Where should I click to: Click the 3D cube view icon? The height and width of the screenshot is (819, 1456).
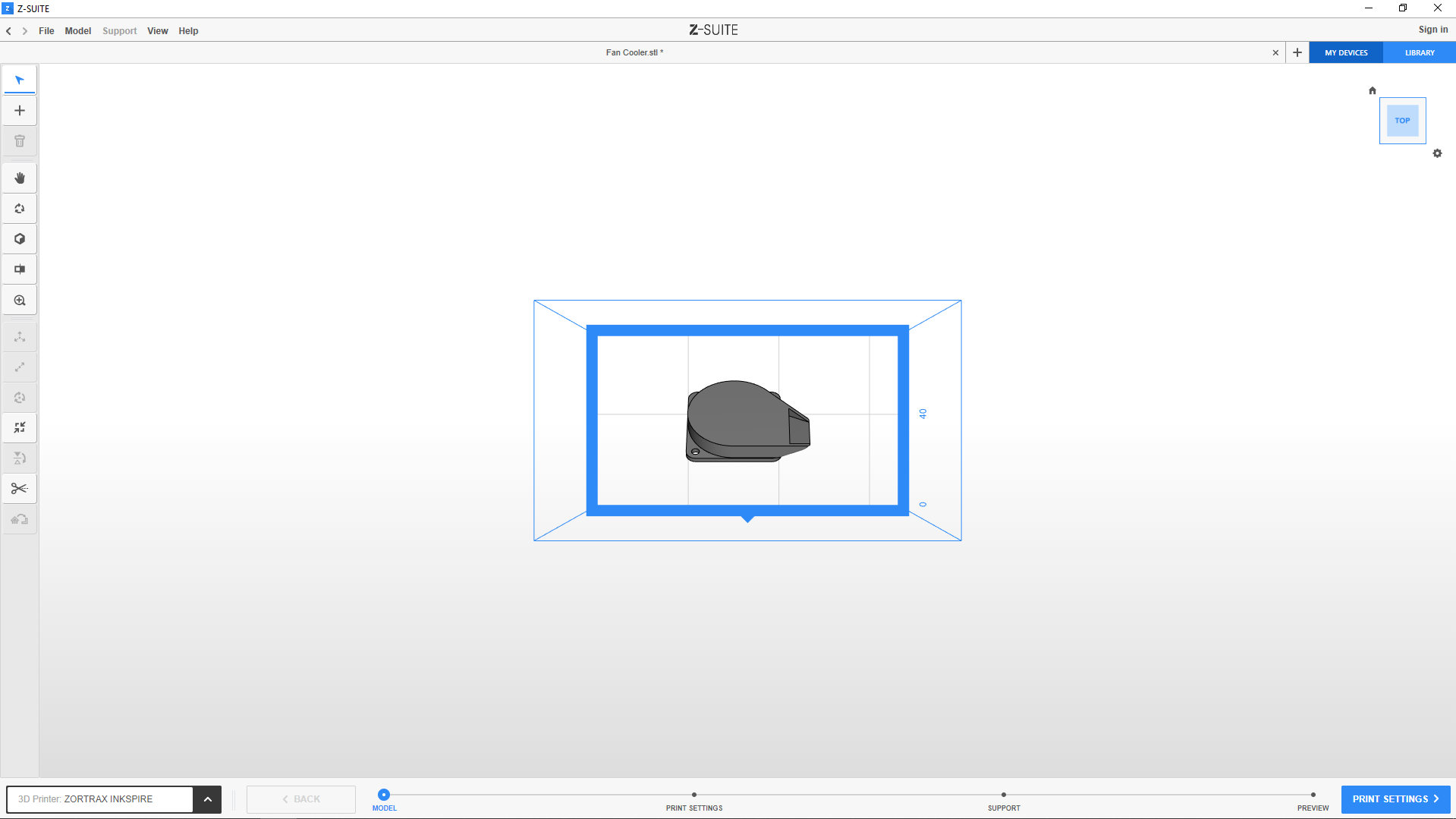[20, 239]
